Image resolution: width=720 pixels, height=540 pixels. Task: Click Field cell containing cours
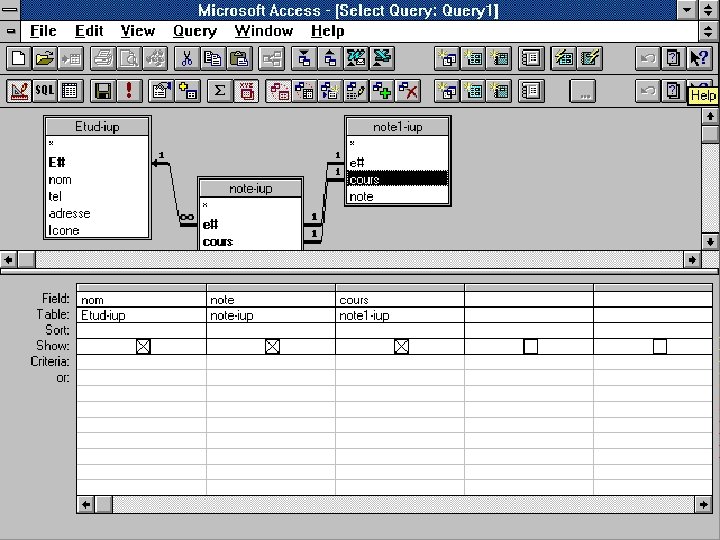pyautogui.click(x=400, y=300)
